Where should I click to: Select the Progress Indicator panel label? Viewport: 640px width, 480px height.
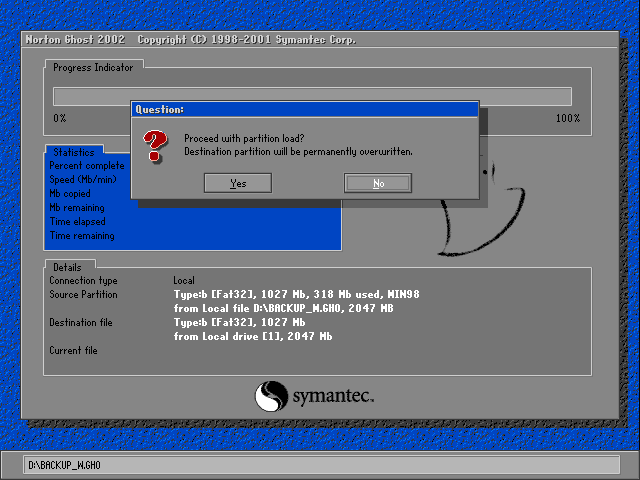(x=93, y=67)
